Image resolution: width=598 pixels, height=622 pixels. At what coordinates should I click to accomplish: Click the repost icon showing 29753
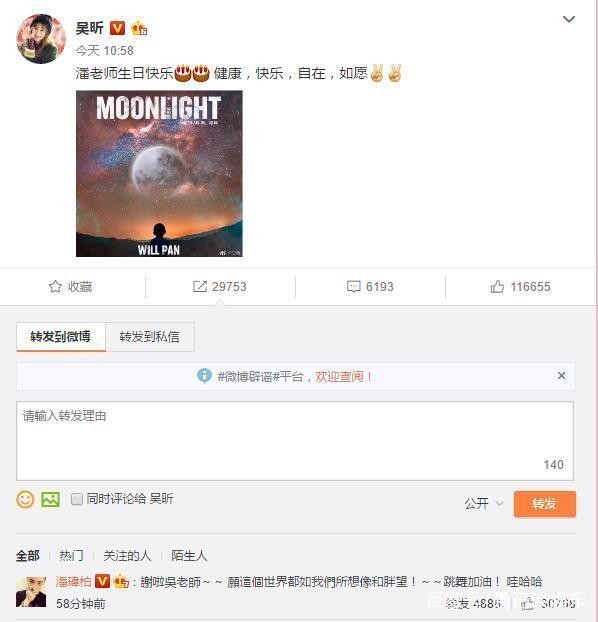(200, 286)
